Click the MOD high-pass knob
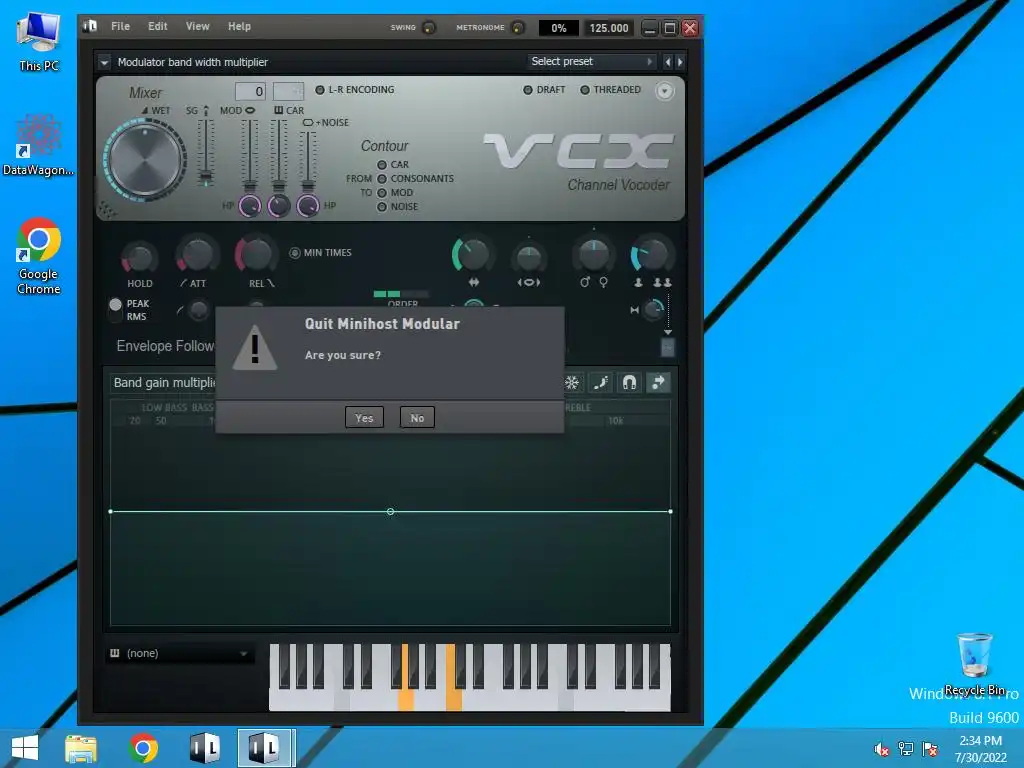This screenshot has height=768, width=1024. (249, 206)
